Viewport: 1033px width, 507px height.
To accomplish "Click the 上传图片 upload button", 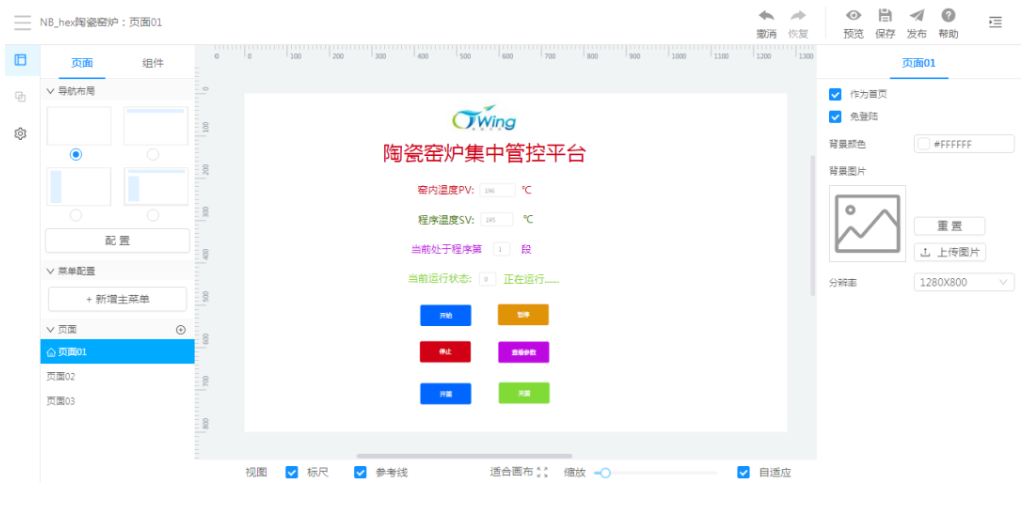I will coord(950,252).
